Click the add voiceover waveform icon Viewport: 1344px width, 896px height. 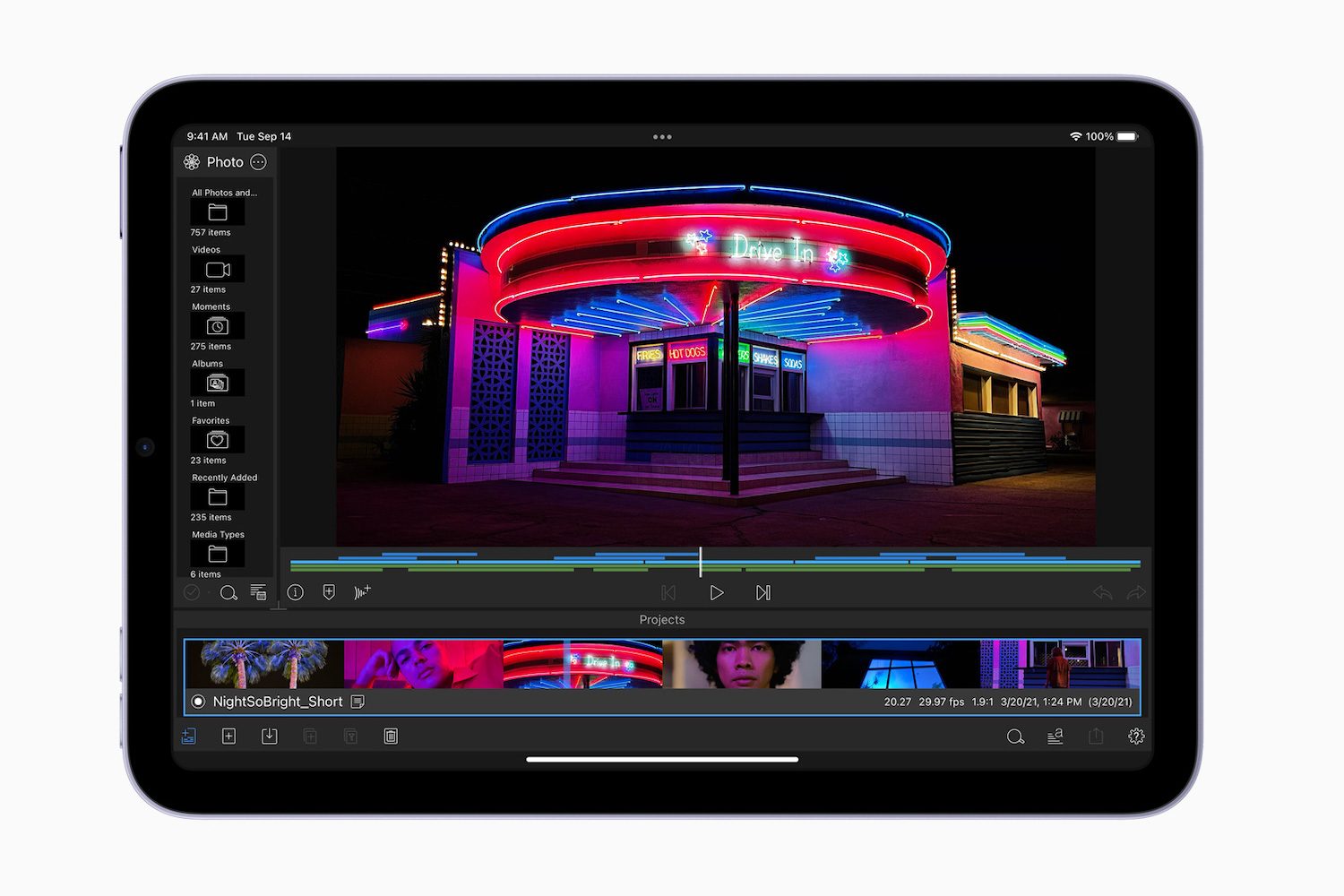click(x=362, y=592)
